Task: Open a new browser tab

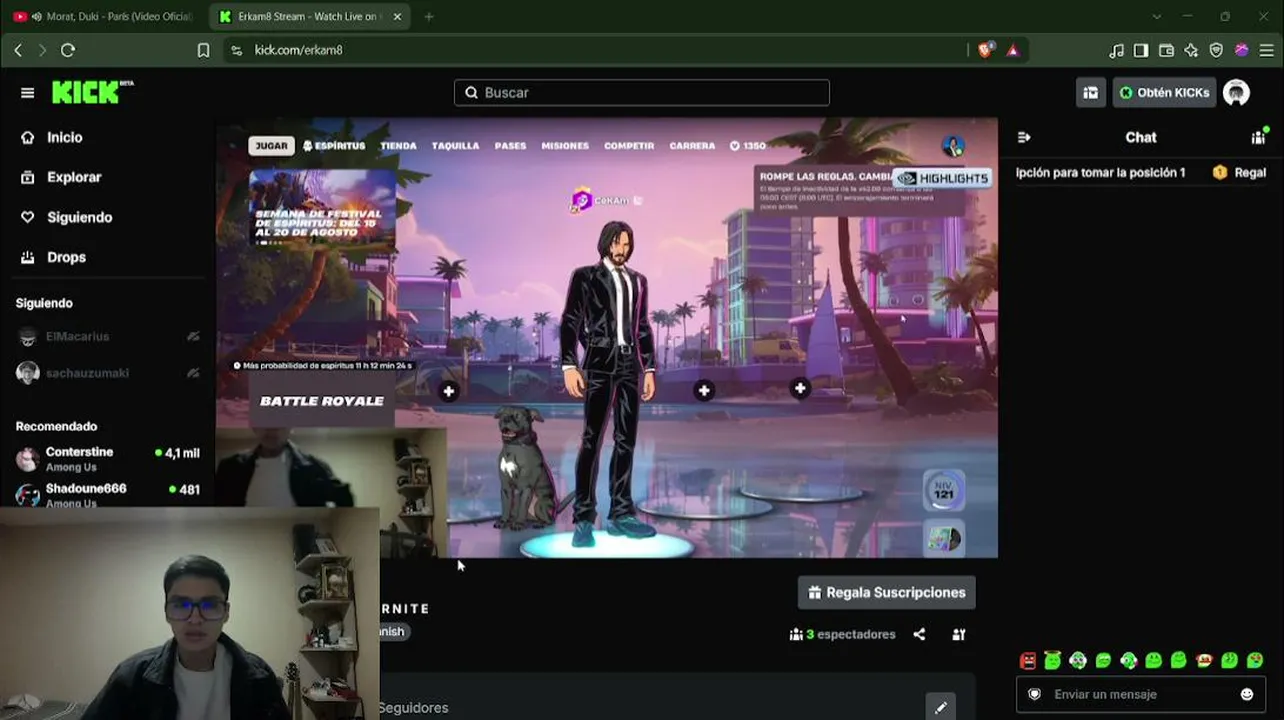Action: click(429, 17)
